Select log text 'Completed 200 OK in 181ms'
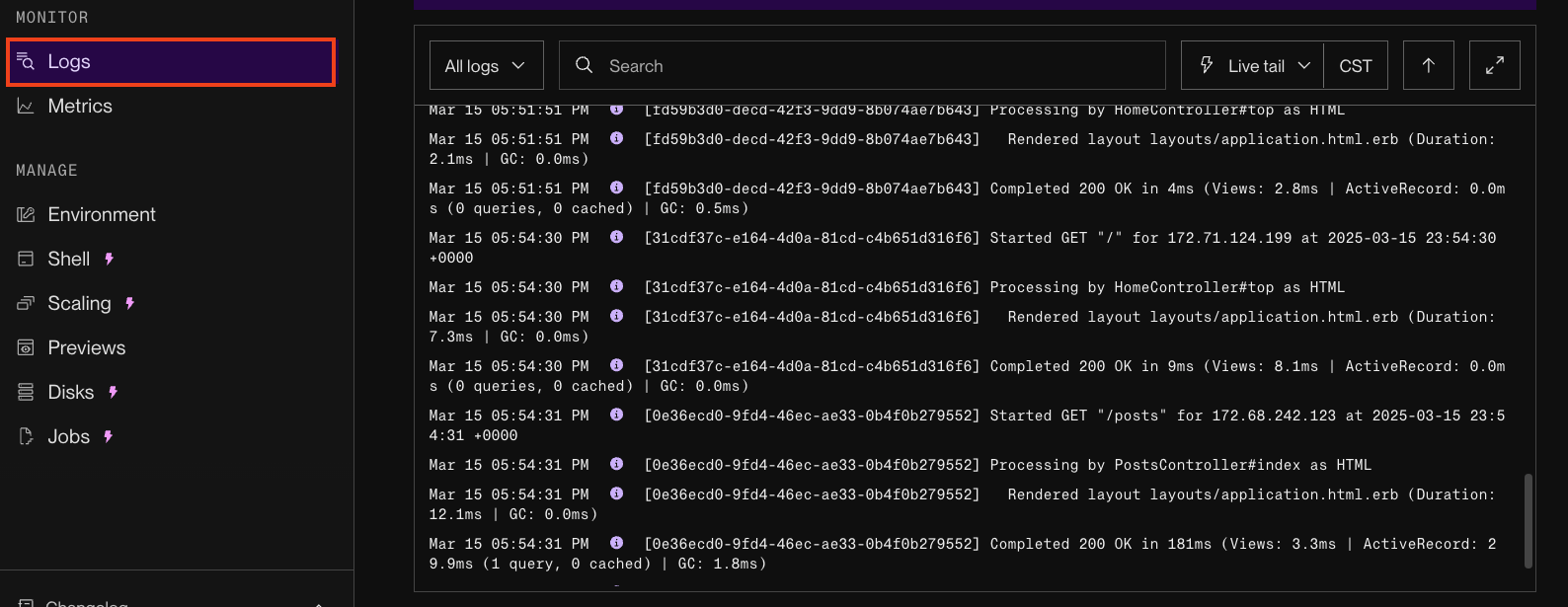The image size is (1568, 607). pyautogui.click(x=1101, y=544)
